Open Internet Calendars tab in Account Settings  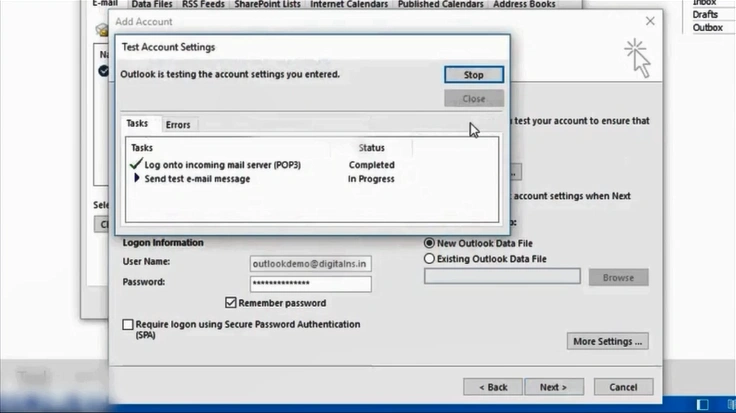(x=349, y=4)
